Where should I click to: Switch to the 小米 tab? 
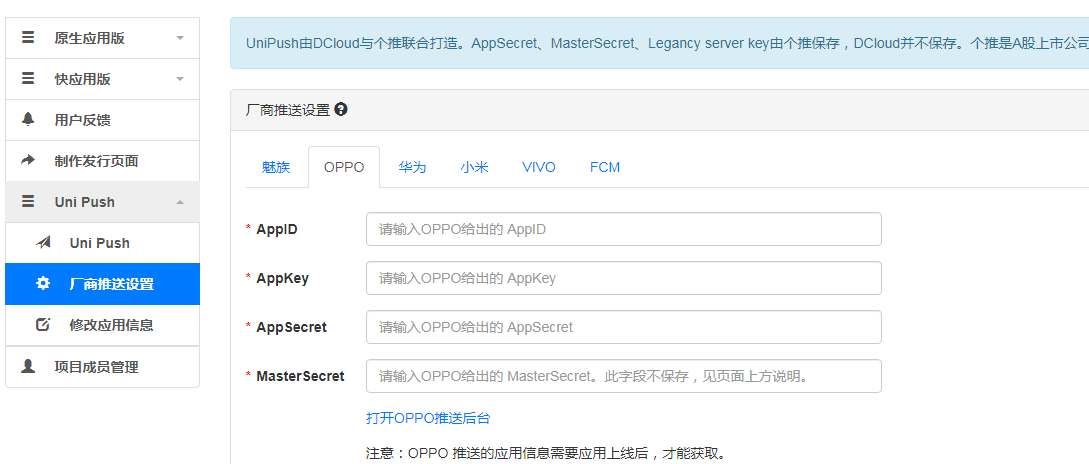(x=474, y=167)
